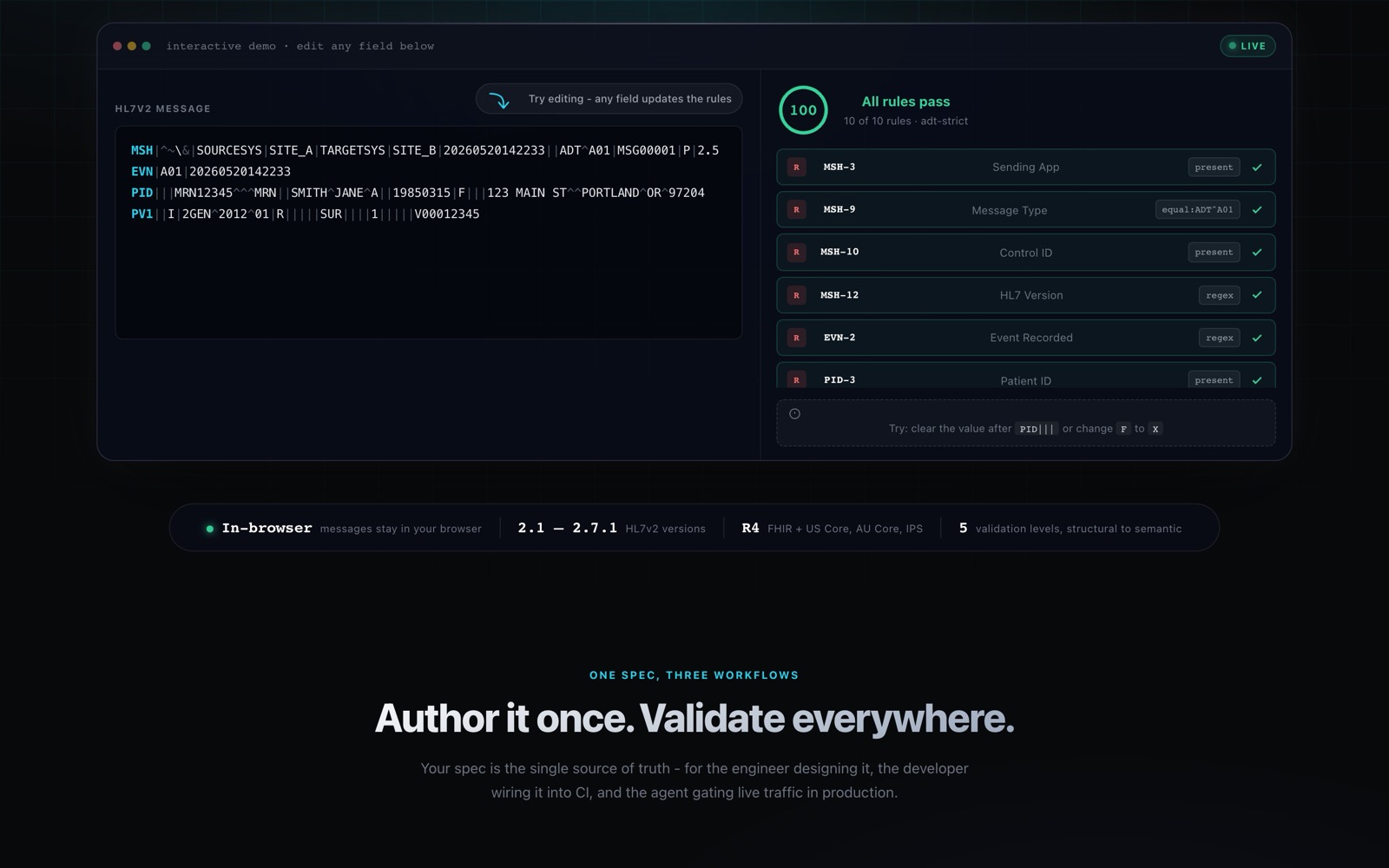Screen dimensions: 1389x868
Task: Click the 'Author it once. Validate everywhere.' heading
Action: coord(694,719)
